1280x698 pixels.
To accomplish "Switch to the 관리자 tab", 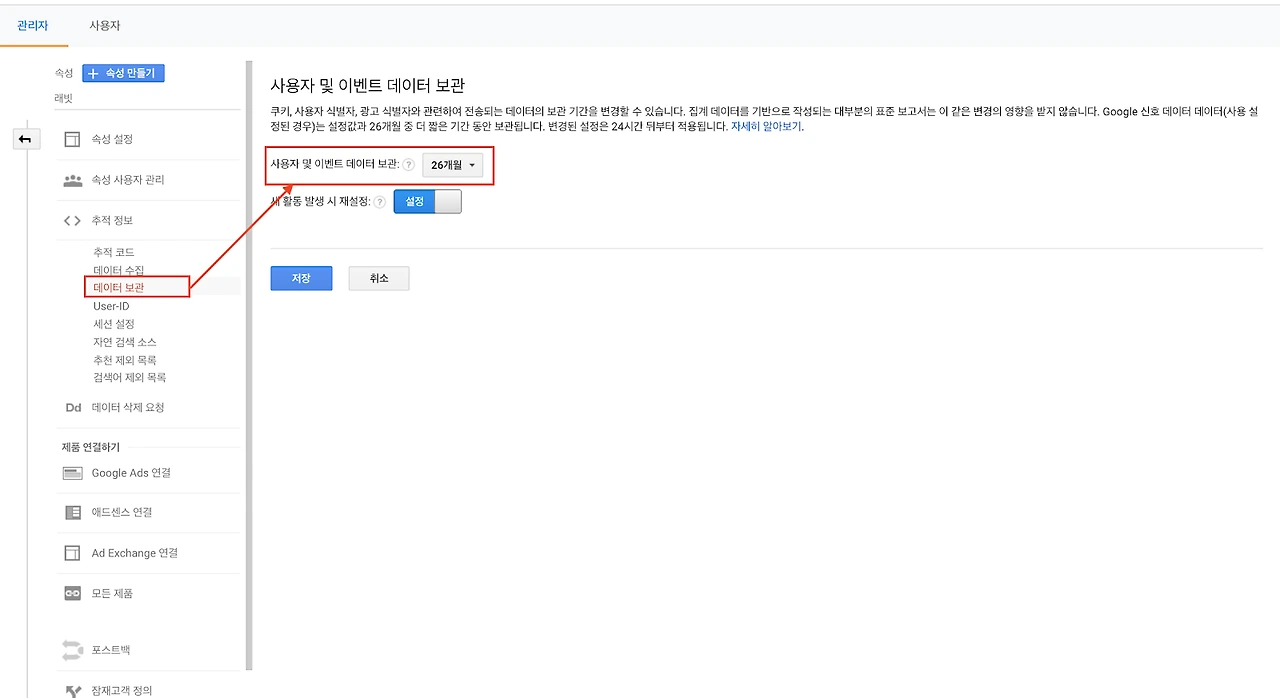I will 33,26.
